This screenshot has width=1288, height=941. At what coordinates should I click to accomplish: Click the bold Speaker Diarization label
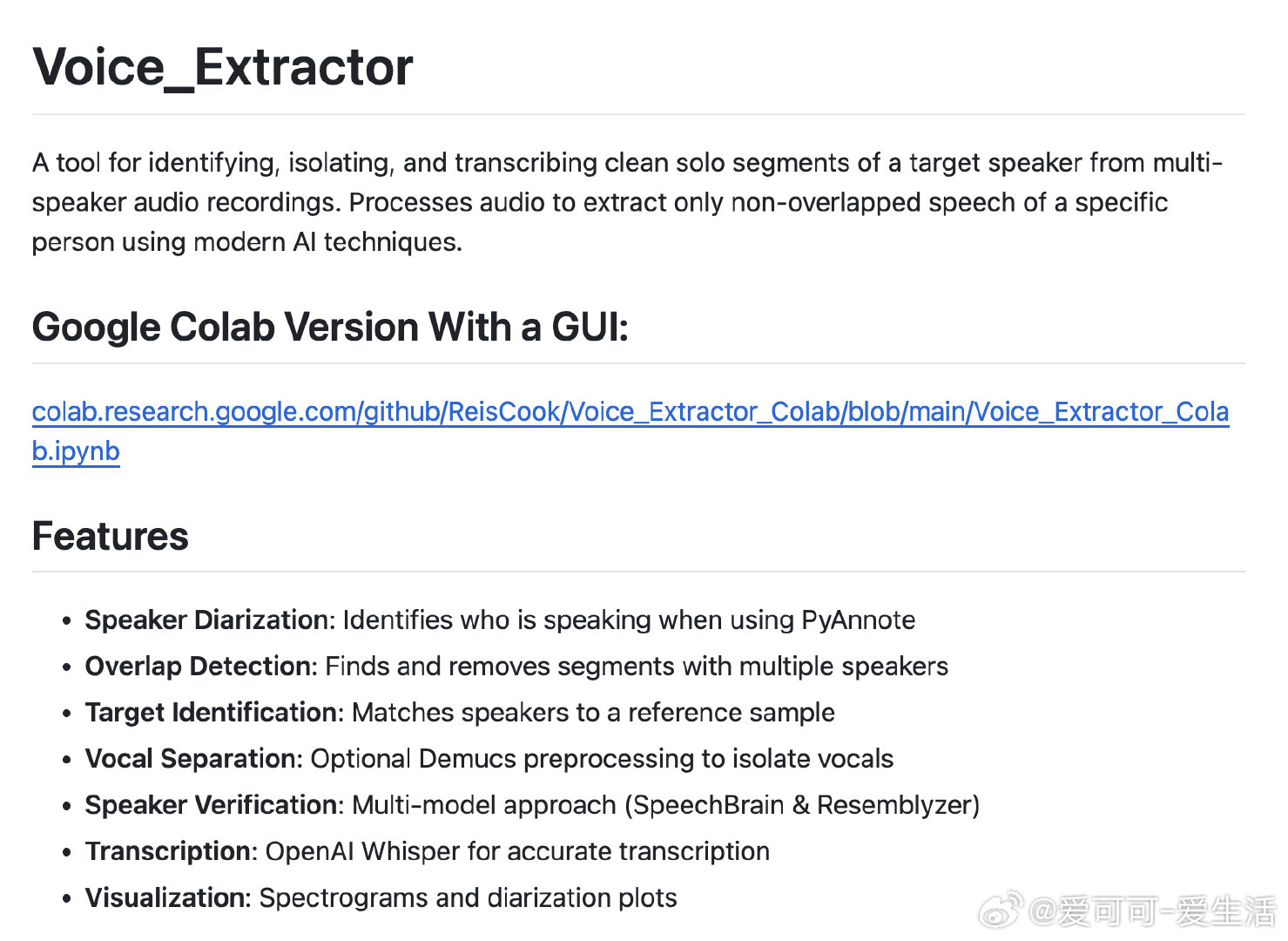206,619
